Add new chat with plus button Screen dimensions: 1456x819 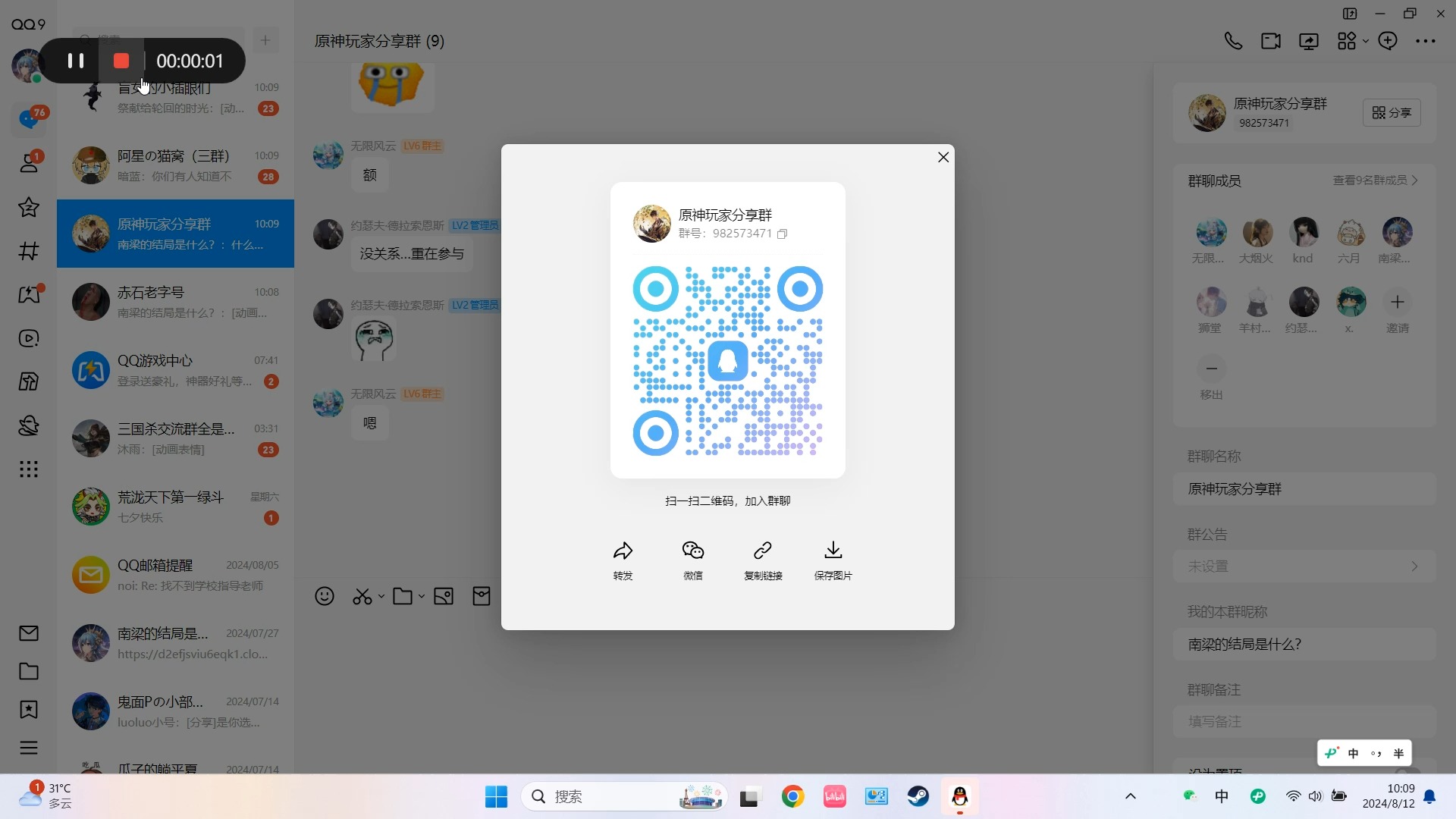click(x=265, y=40)
